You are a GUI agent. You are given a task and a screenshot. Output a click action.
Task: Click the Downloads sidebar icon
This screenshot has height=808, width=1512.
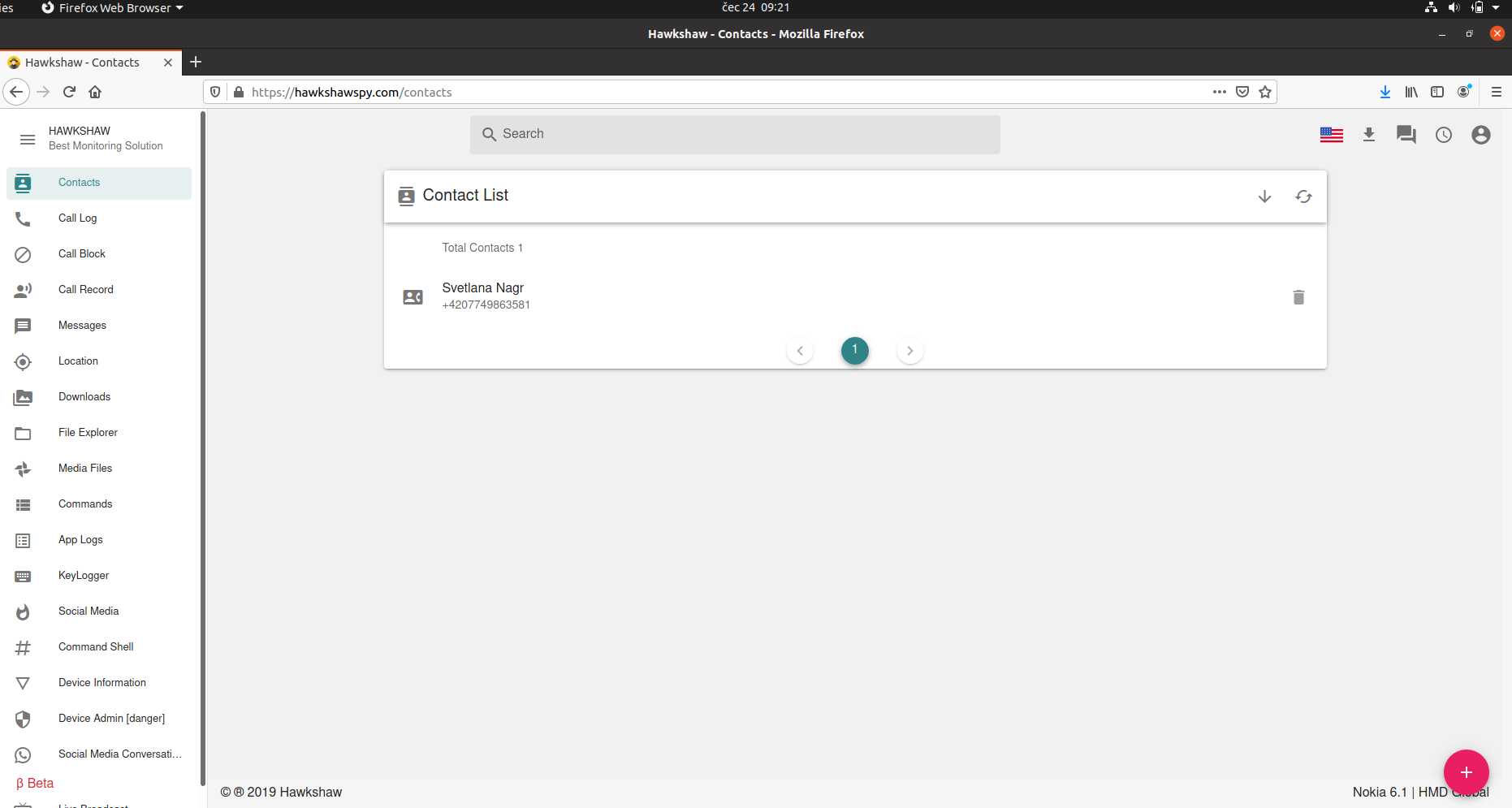pyautogui.click(x=23, y=397)
